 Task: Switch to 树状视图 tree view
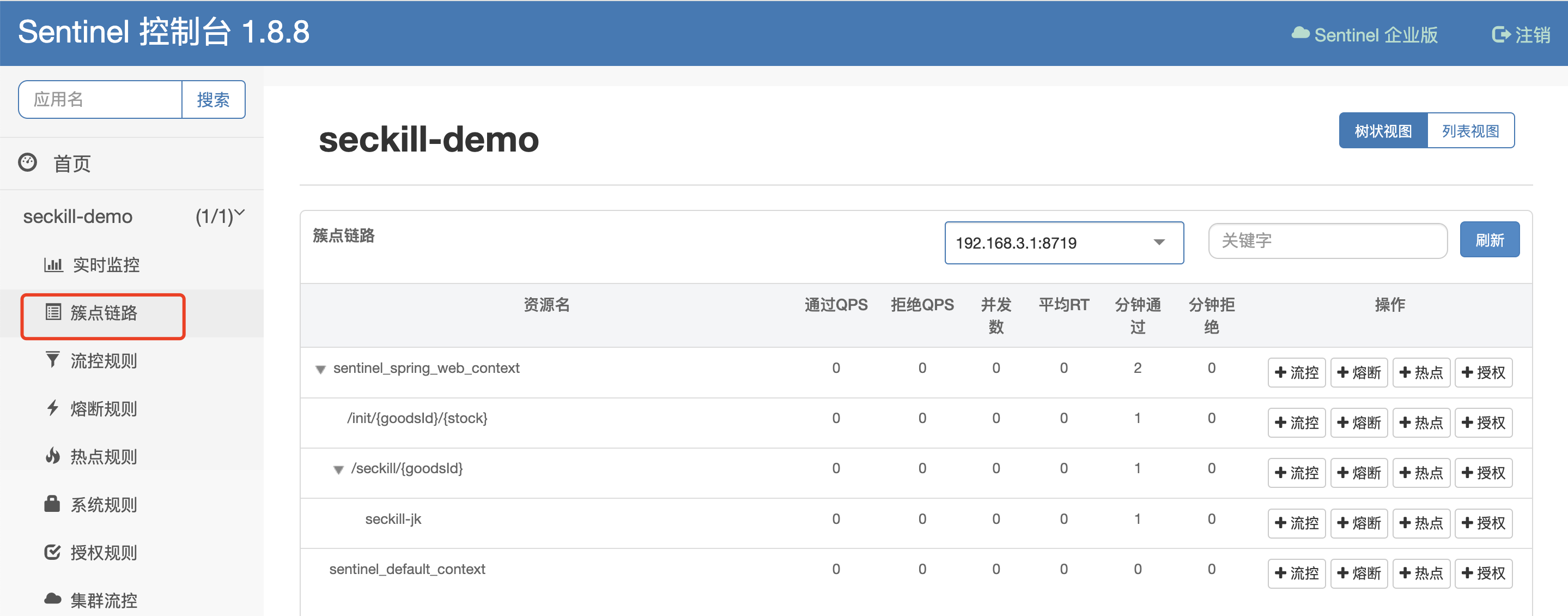(1382, 130)
